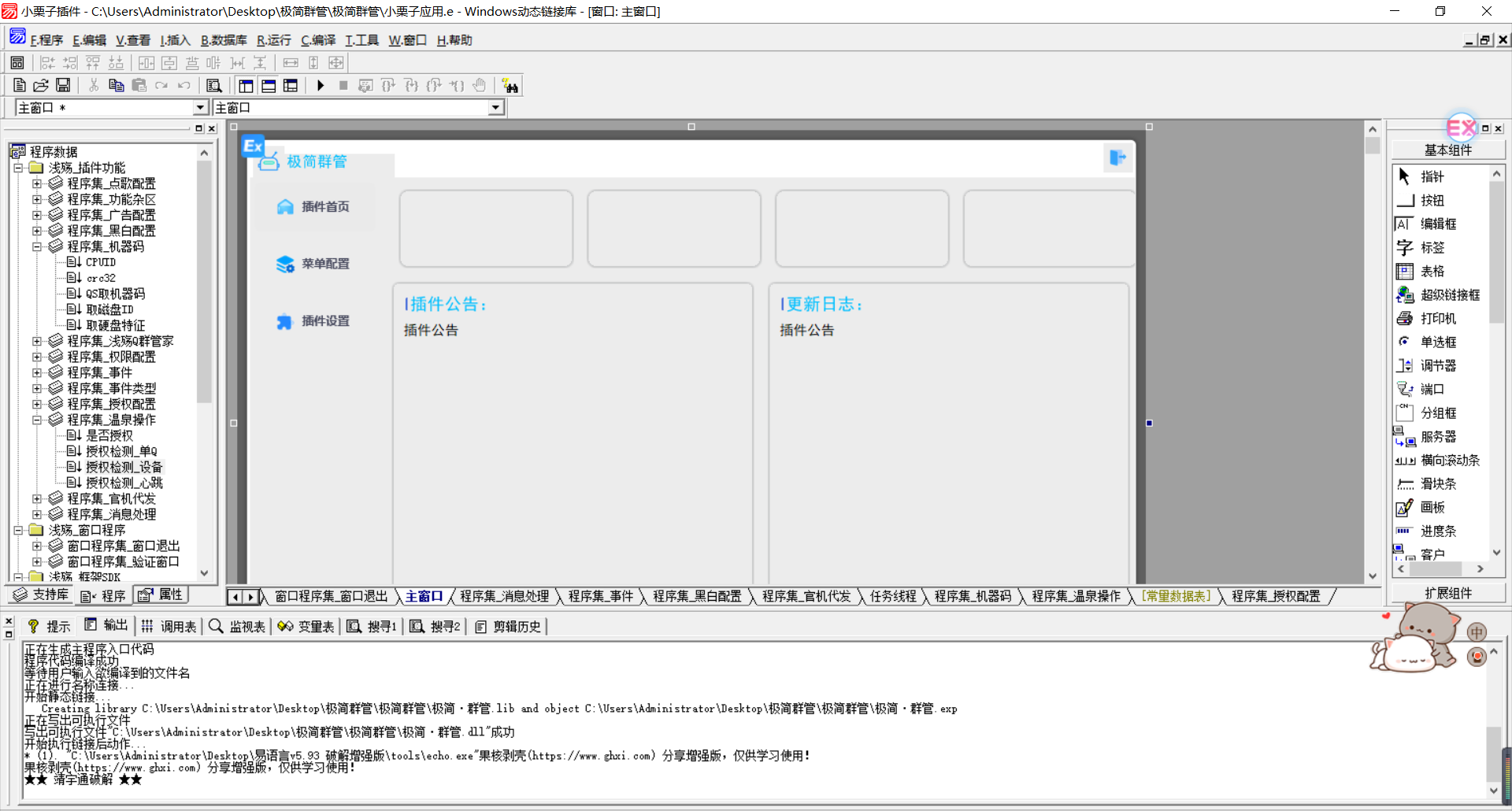Click the Save file toolbar icon
The width and height of the screenshot is (1512, 811).
63,86
